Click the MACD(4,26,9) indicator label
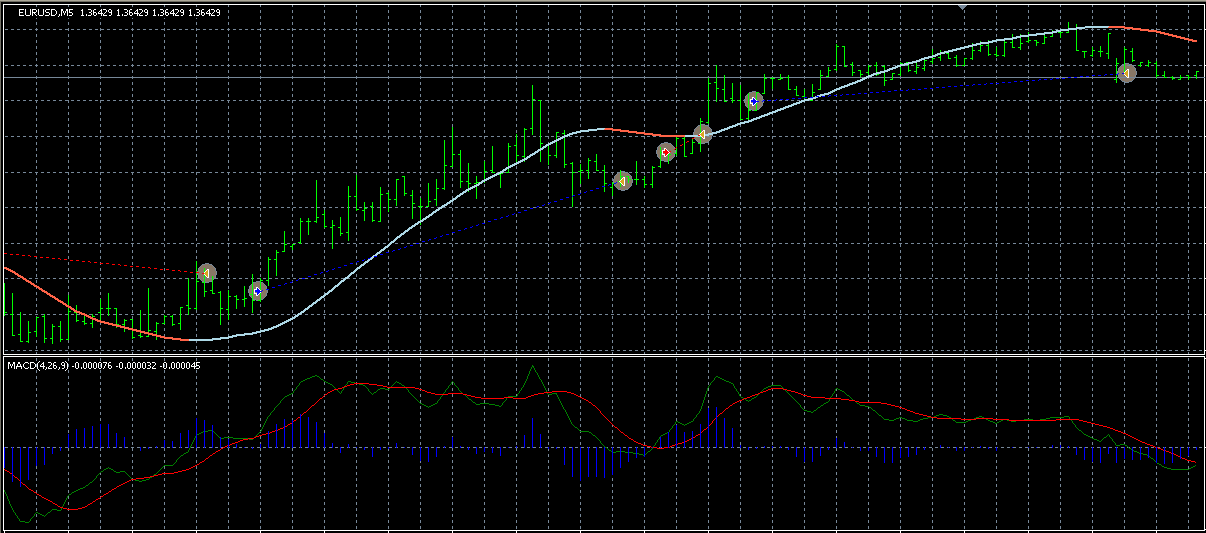Image resolution: width=1206 pixels, height=533 pixels. (39, 366)
